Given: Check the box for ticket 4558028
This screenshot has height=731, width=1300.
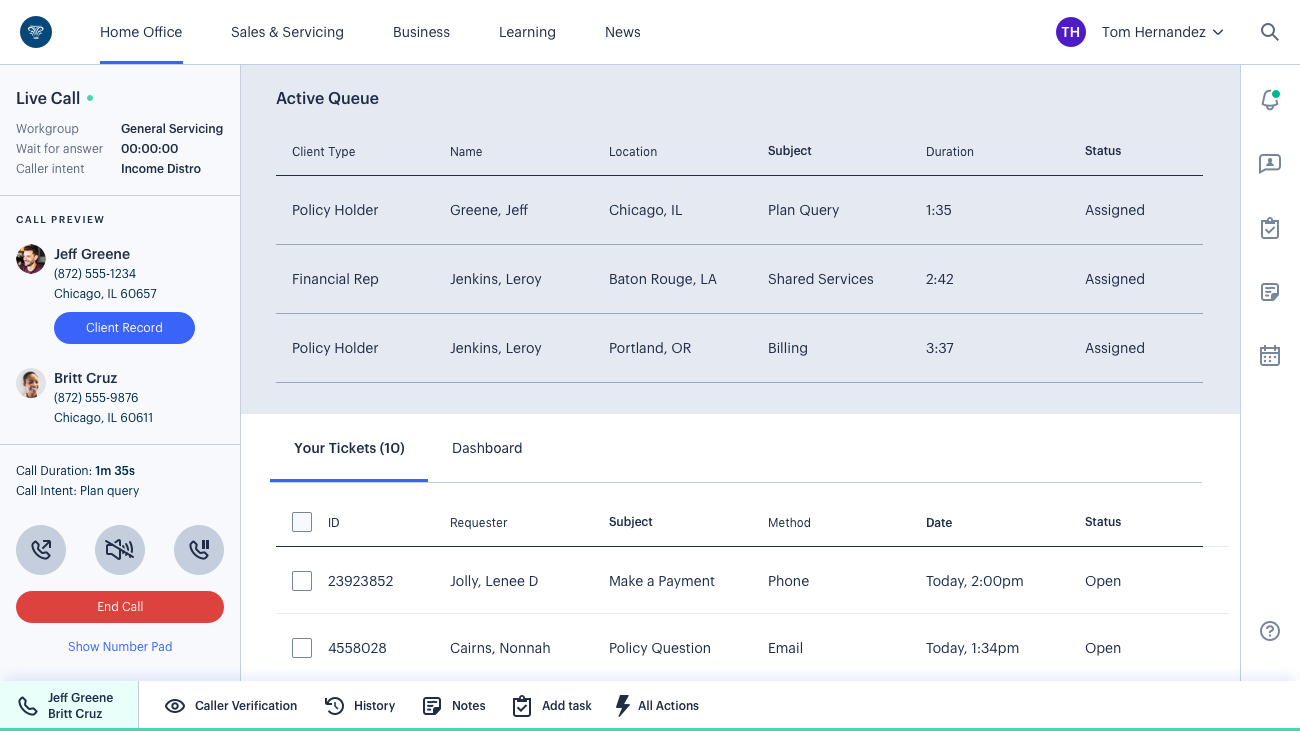Looking at the screenshot, I should click(x=302, y=648).
